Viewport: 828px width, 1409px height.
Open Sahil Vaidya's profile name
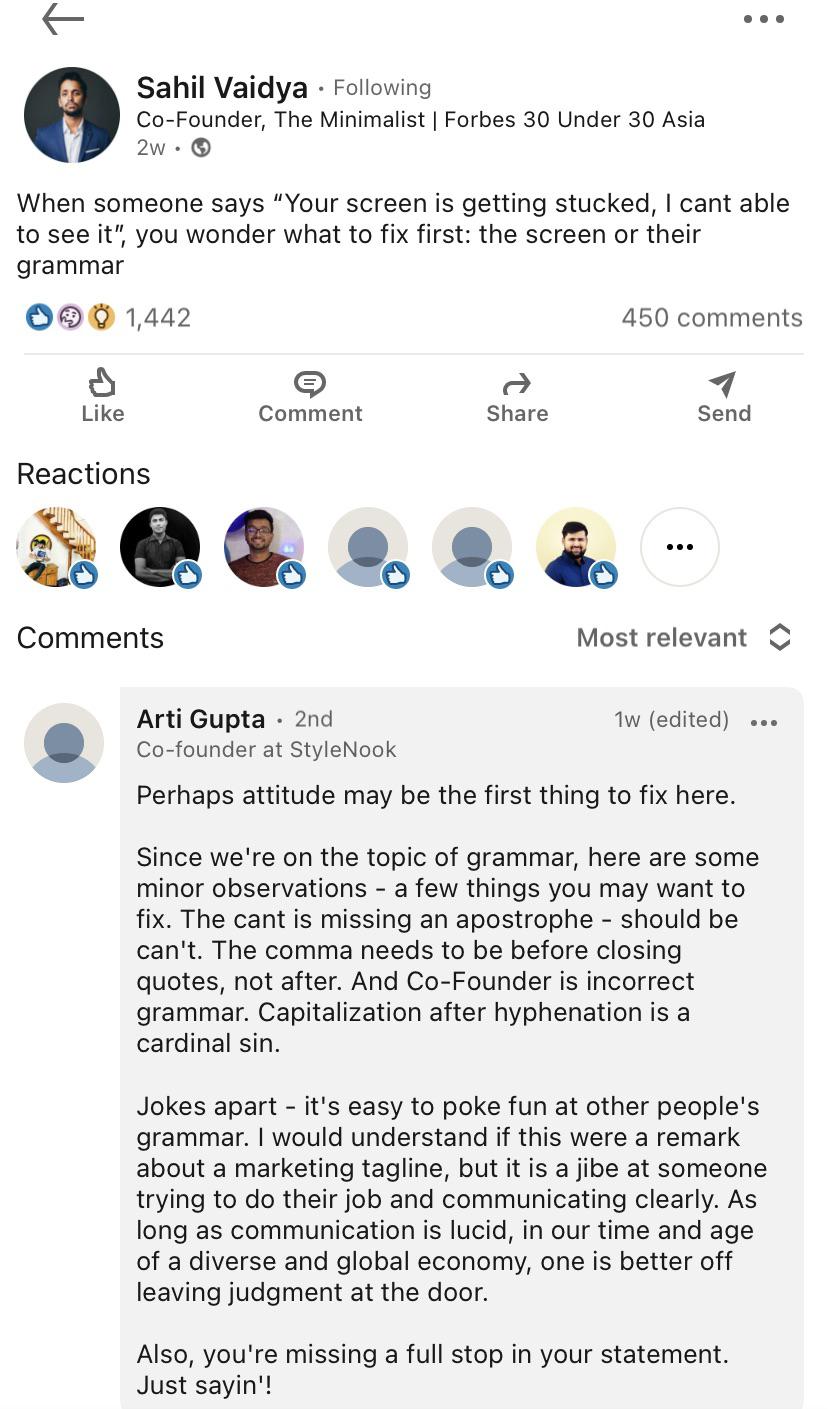tap(222, 88)
